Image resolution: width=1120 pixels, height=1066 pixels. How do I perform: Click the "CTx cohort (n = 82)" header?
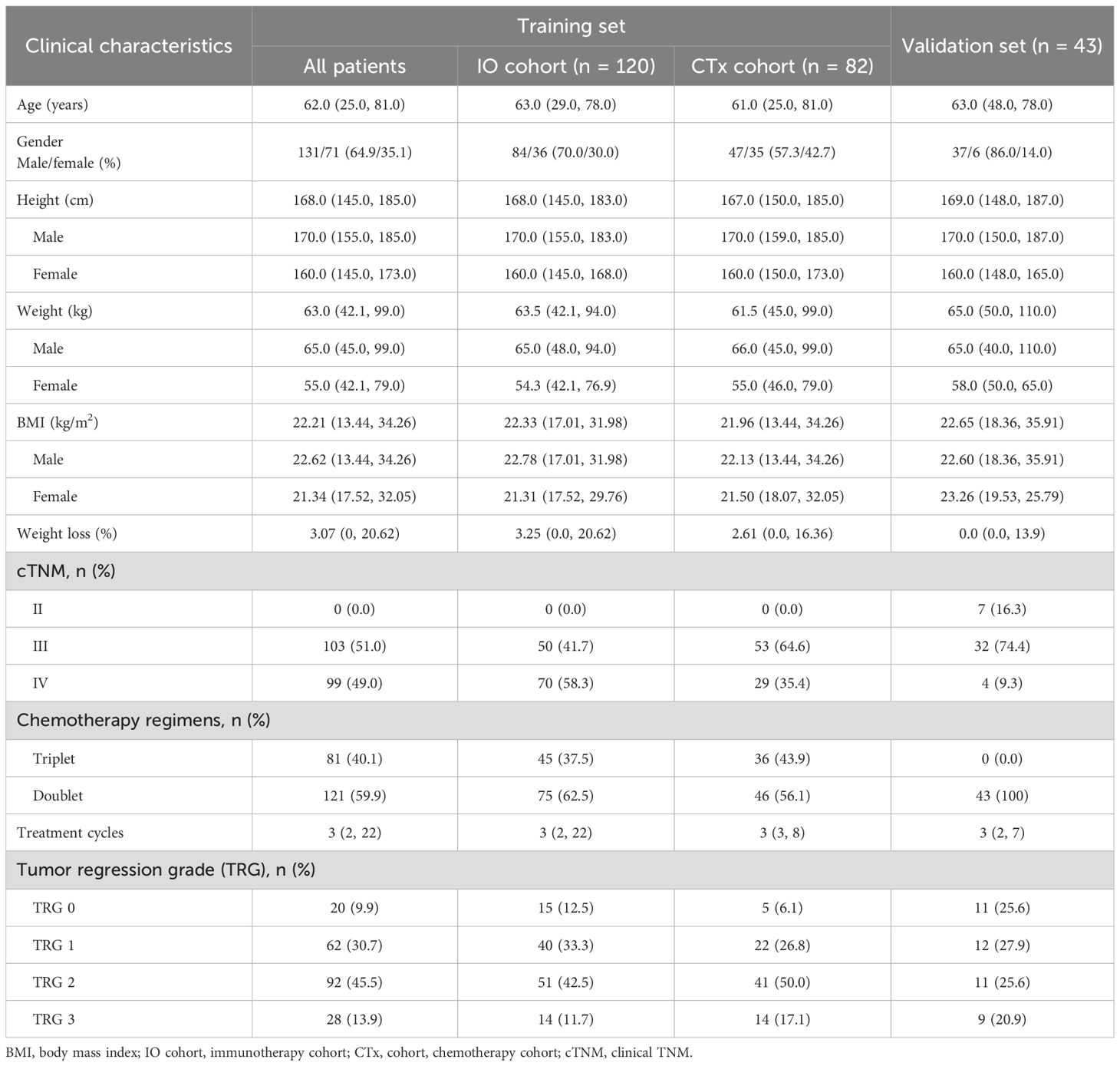tap(782, 66)
